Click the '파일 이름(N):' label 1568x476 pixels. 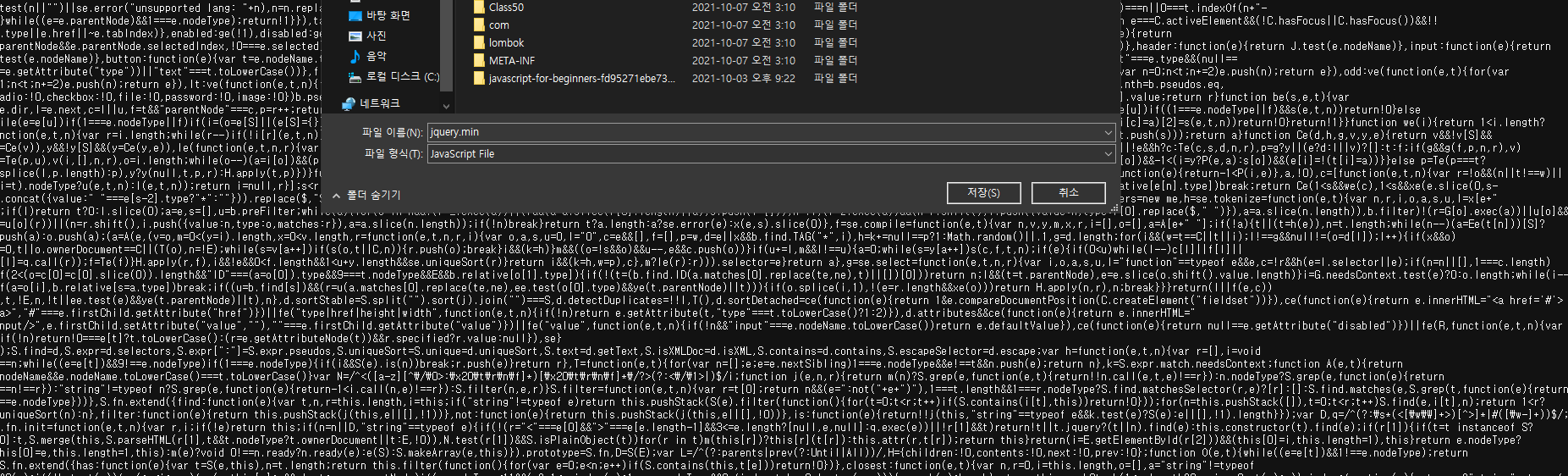click(392, 133)
